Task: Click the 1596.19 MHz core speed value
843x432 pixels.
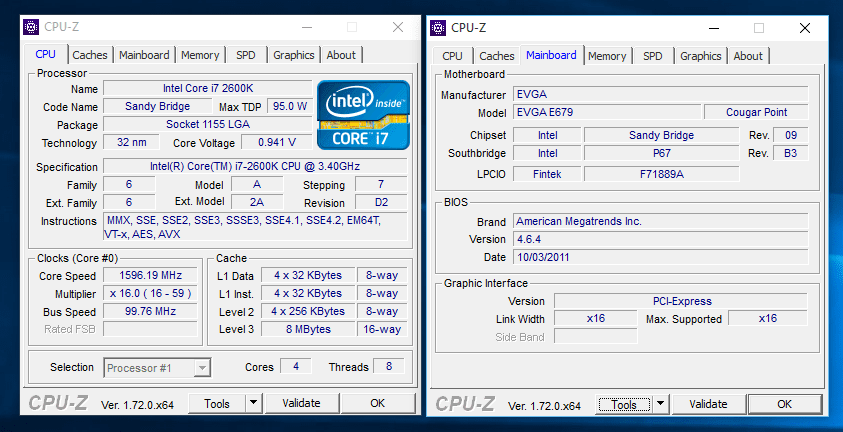Action: (150, 276)
